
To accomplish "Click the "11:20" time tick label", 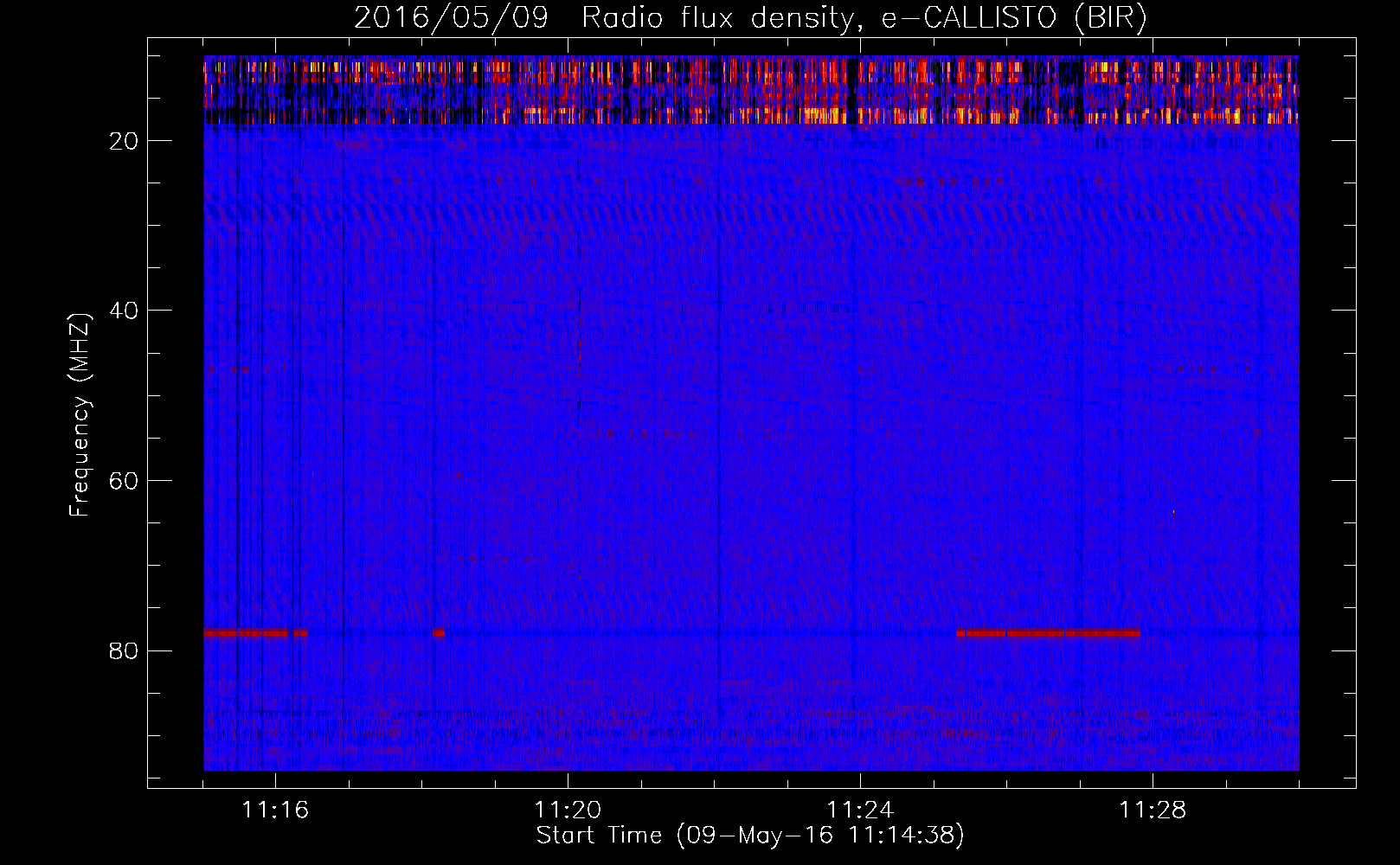I will tap(568, 810).
